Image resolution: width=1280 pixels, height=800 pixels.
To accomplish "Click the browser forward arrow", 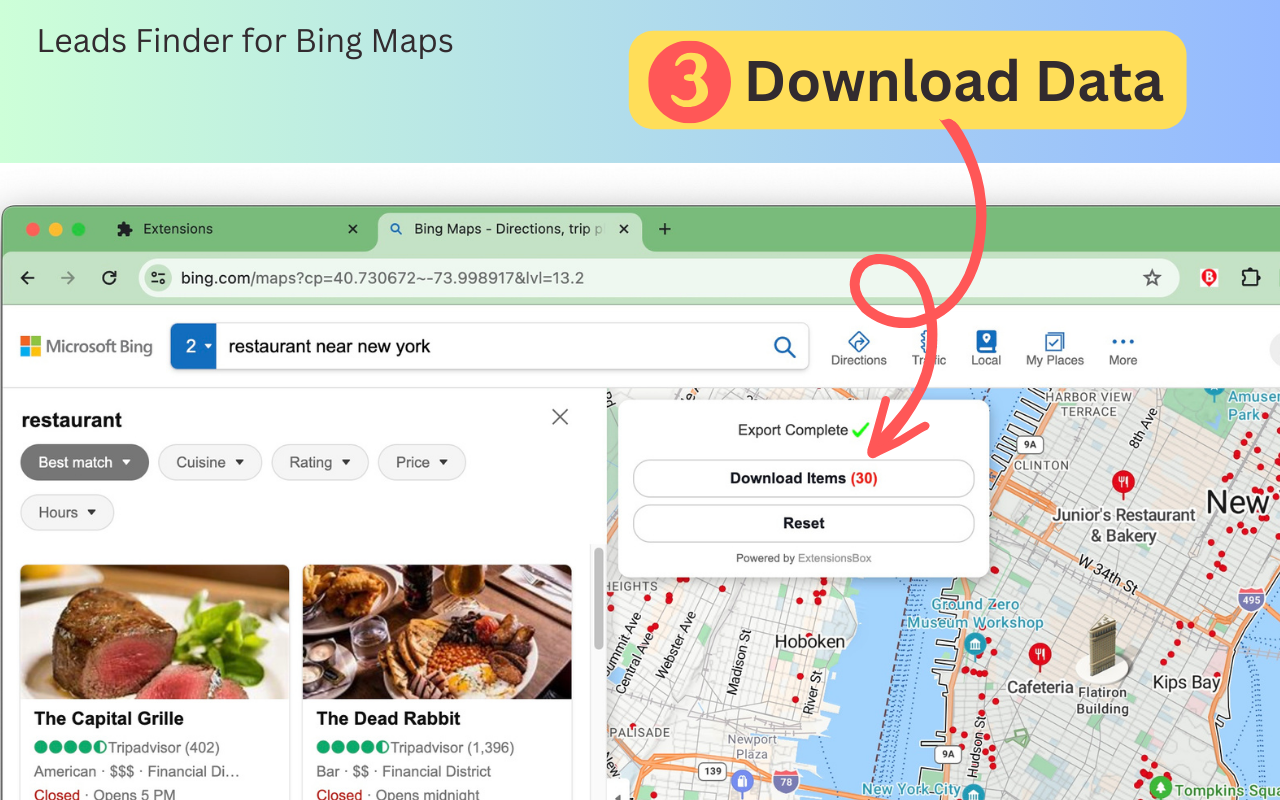I will (x=68, y=278).
